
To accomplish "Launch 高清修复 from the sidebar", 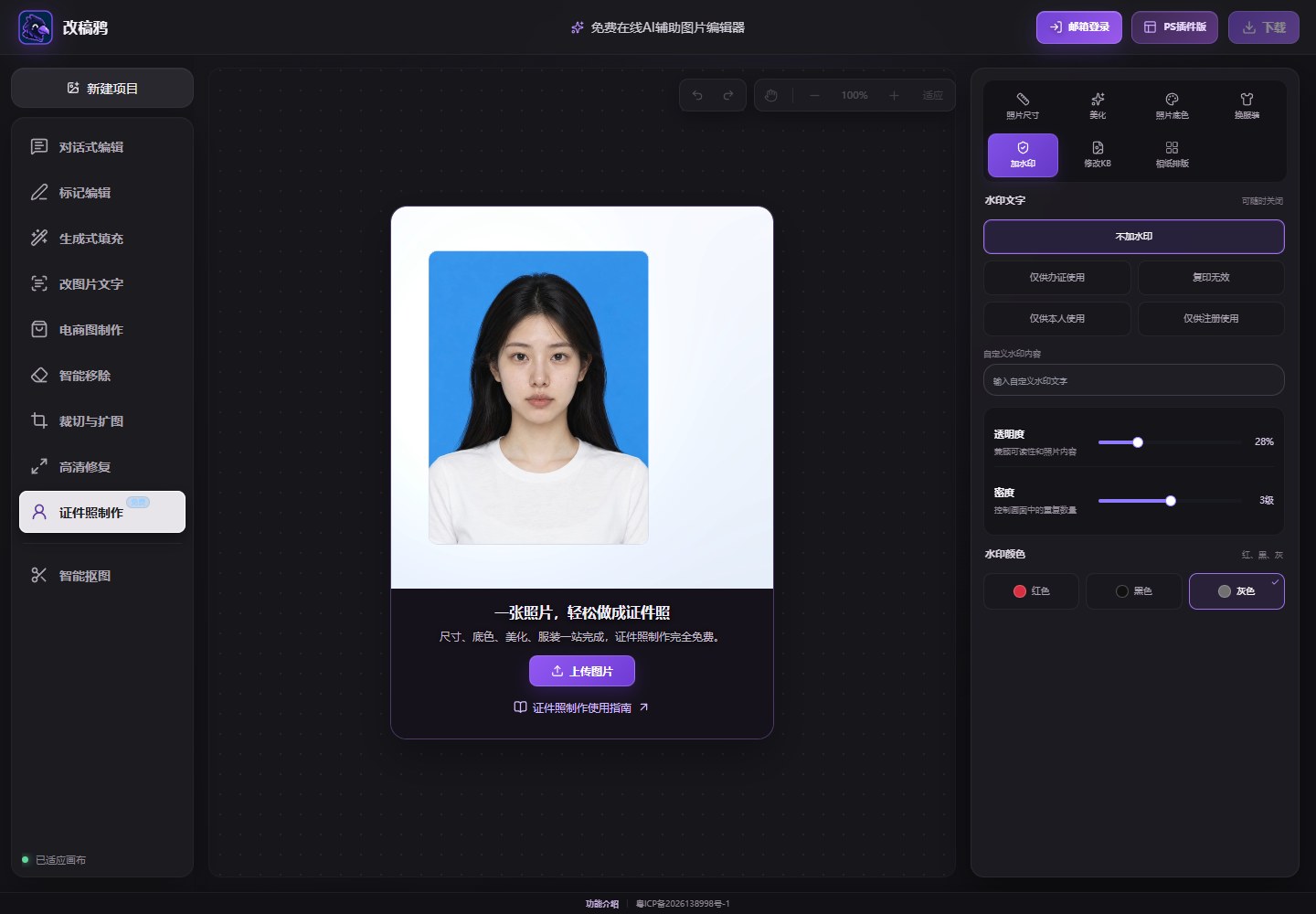I will pyautogui.click(x=102, y=466).
